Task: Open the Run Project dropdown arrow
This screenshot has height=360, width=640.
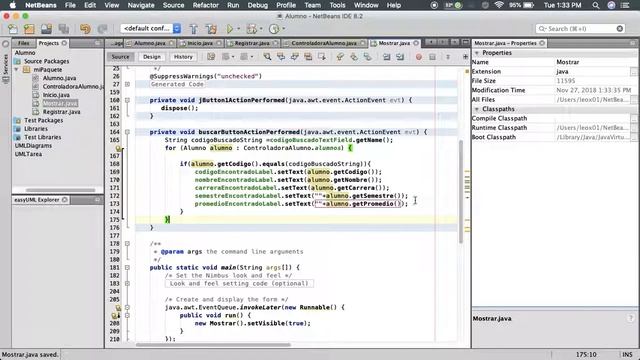Action: click(239, 29)
